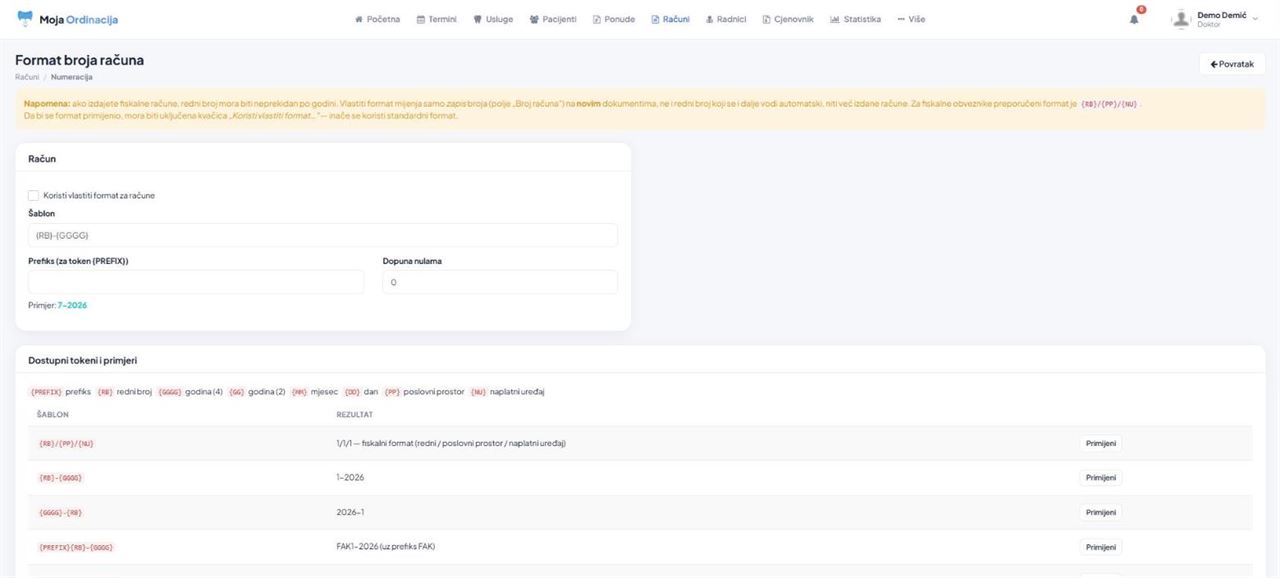The height and width of the screenshot is (578, 1280).
Task: Open the Usluge section
Action: [493, 19]
